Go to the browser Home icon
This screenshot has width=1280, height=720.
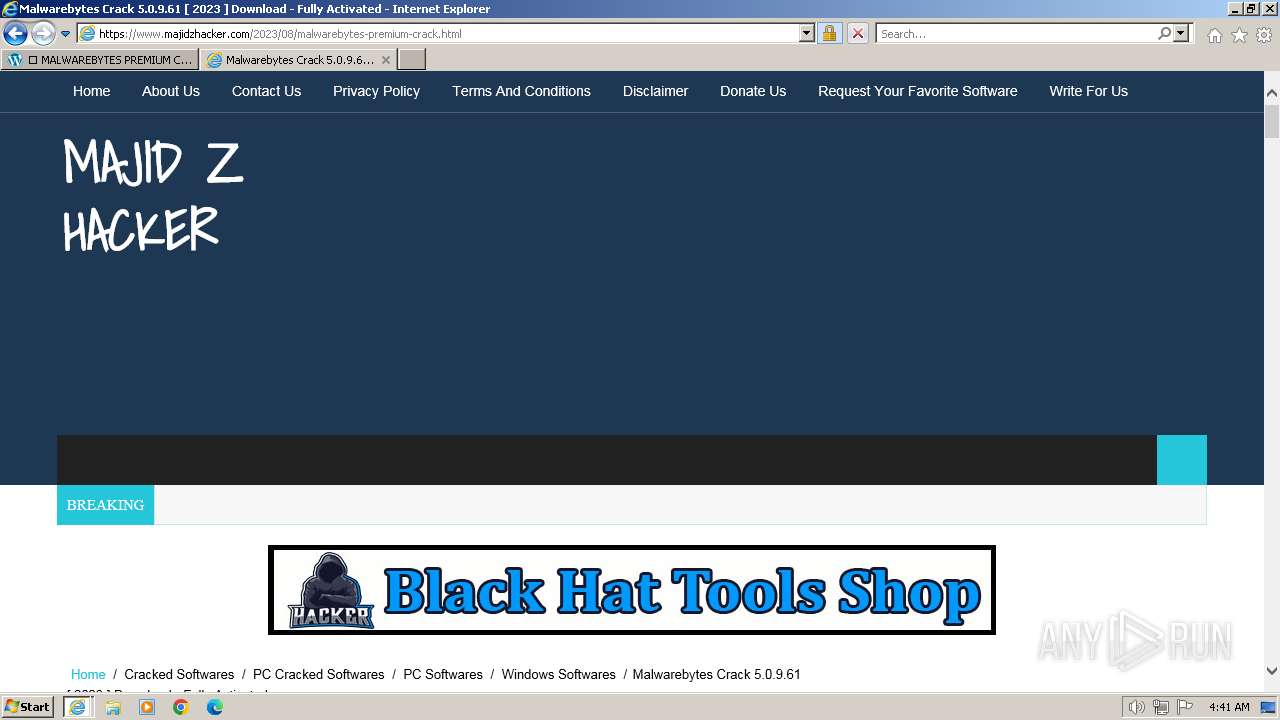(x=1214, y=35)
